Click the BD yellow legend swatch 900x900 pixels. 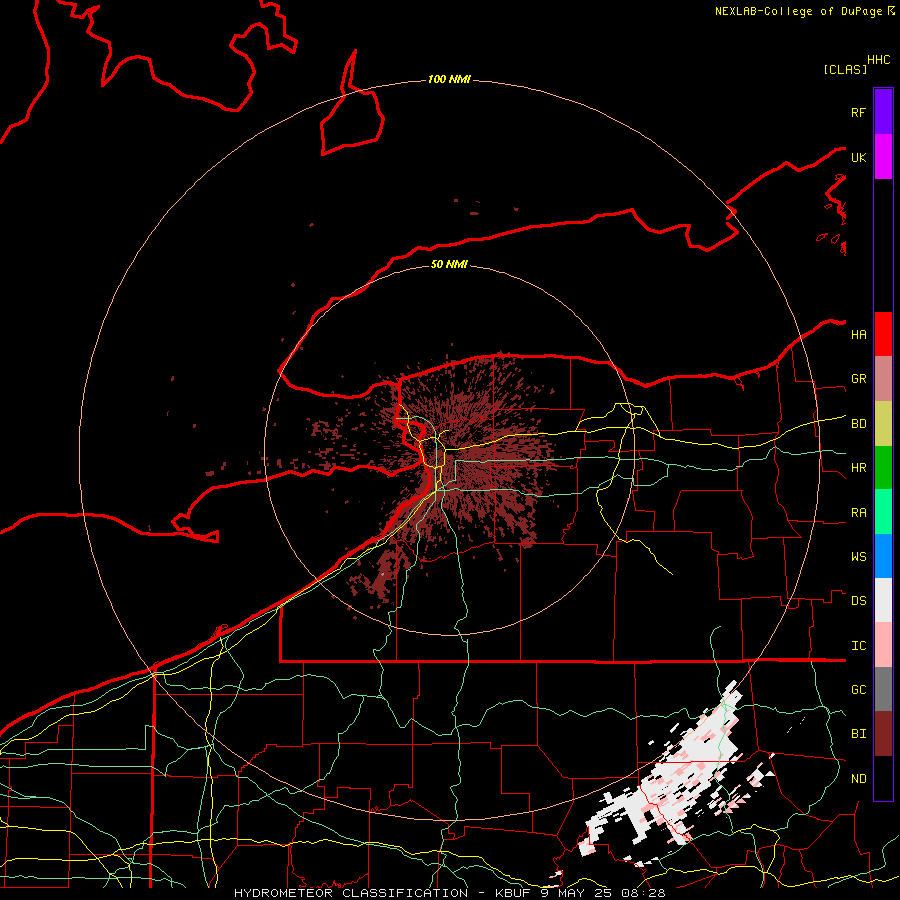tap(883, 424)
